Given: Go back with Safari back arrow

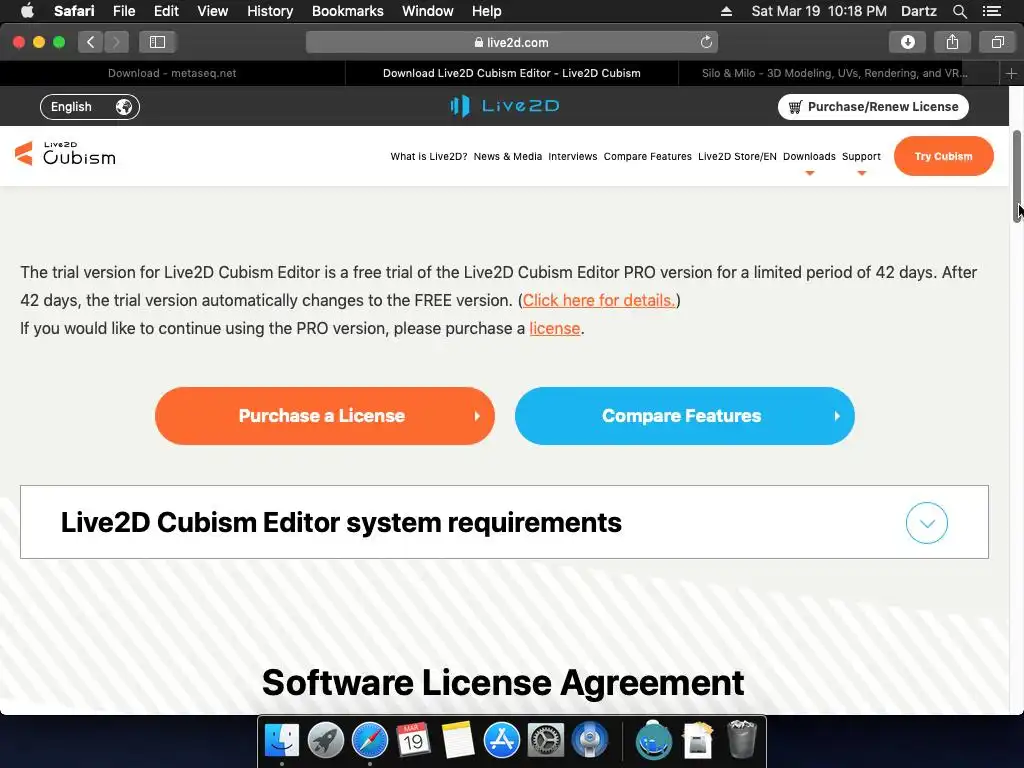Looking at the screenshot, I should click(91, 42).
